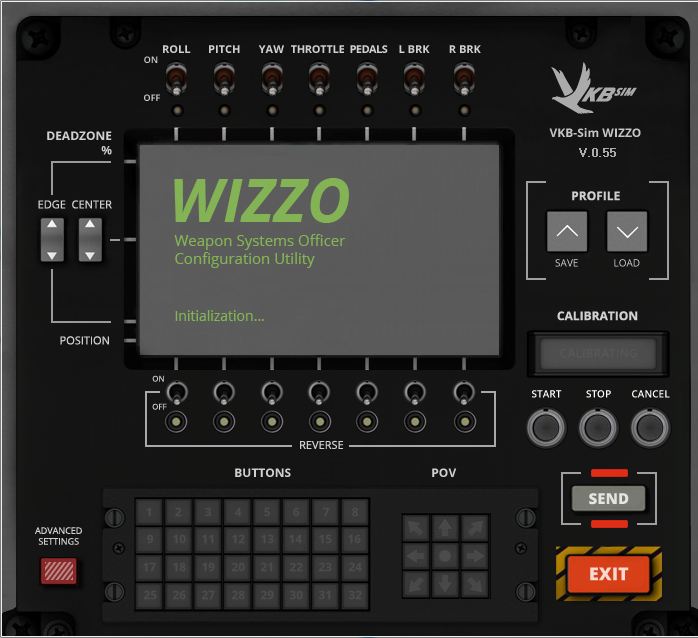Decrease the CENTER deadzone with down arrow
Viewport: 698px width, 638px height.
tap(90, 255)
